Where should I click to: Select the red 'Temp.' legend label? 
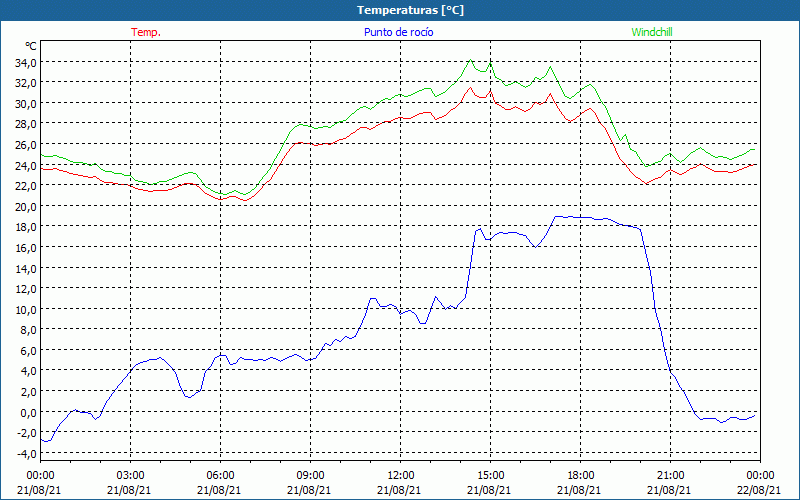point(146,32)
